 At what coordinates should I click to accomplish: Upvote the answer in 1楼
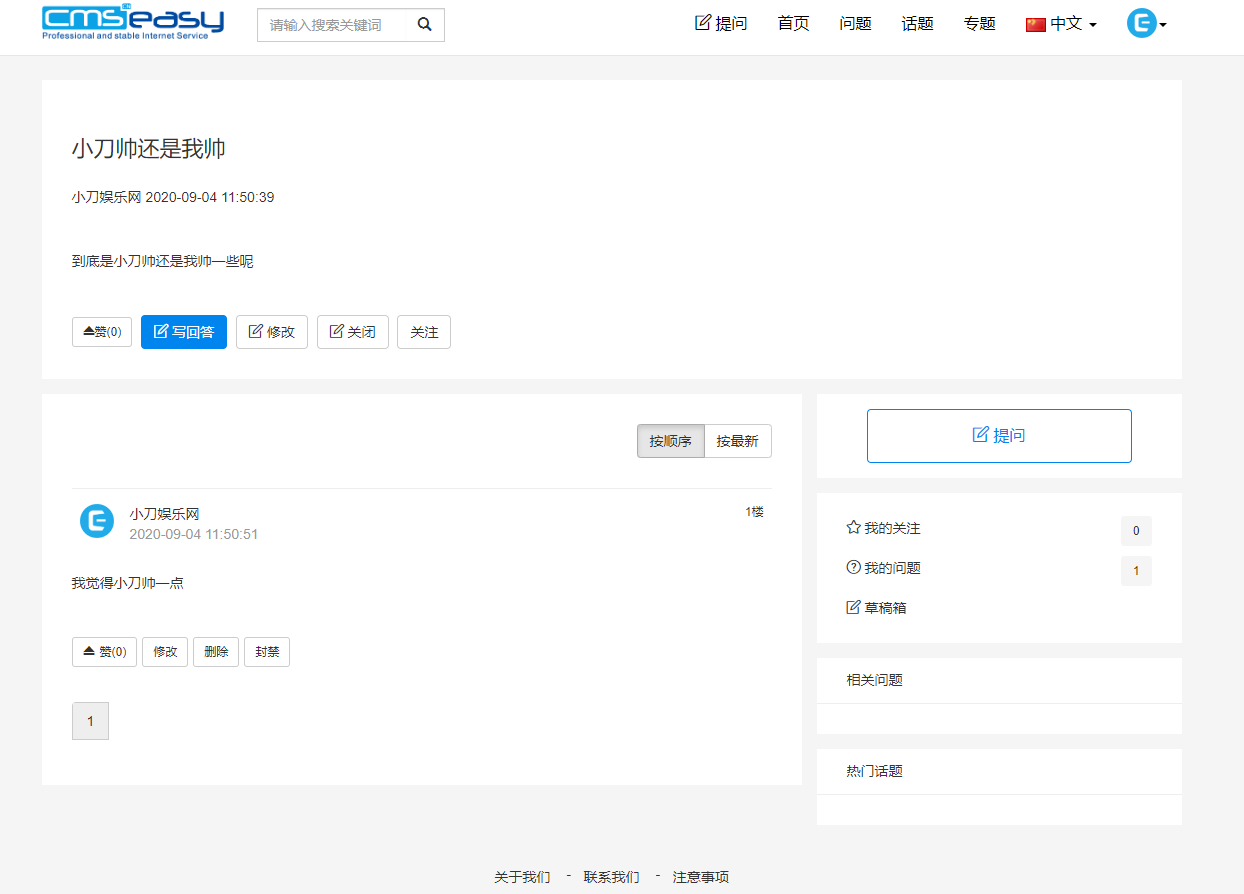[104, 652]
